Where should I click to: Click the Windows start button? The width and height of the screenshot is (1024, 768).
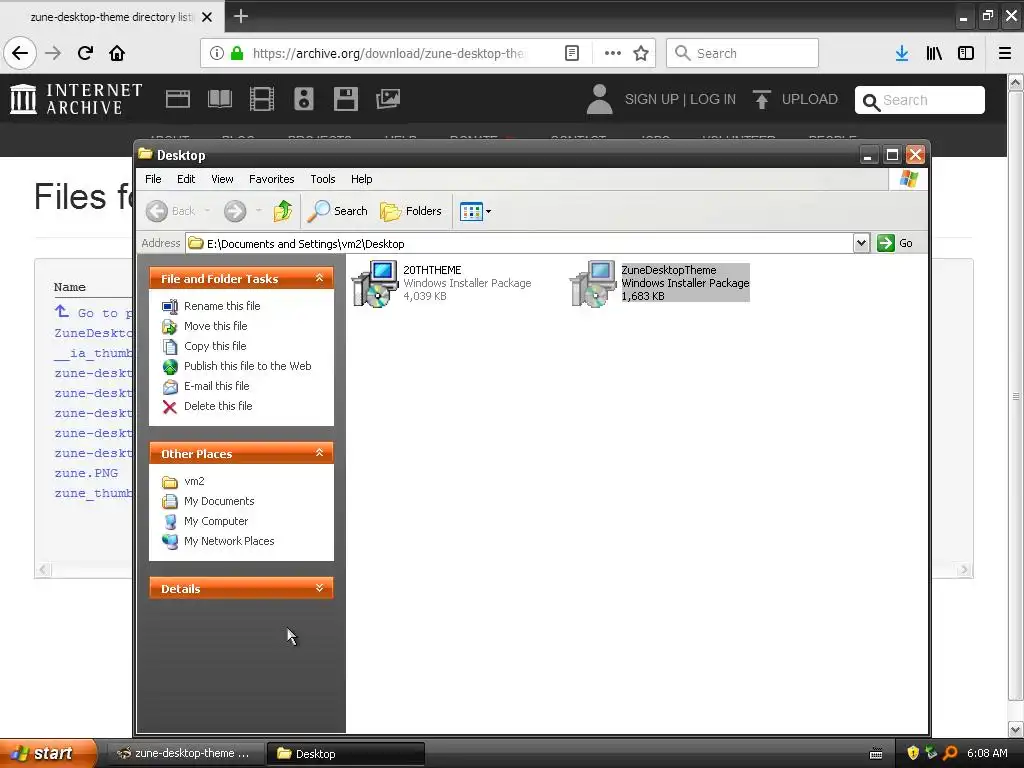pyautogui.click(x=48, y=754)
